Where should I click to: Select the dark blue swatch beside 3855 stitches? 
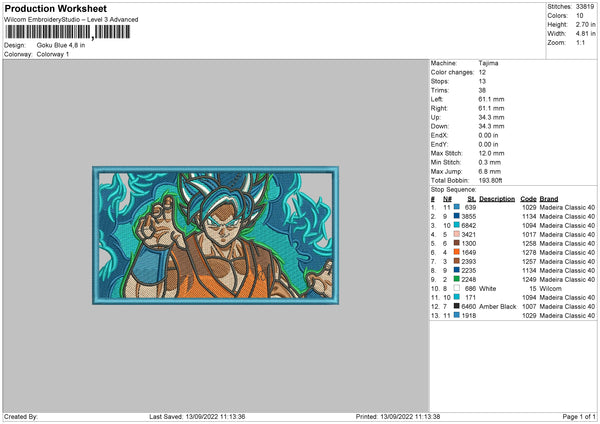[x=457, y=216]
